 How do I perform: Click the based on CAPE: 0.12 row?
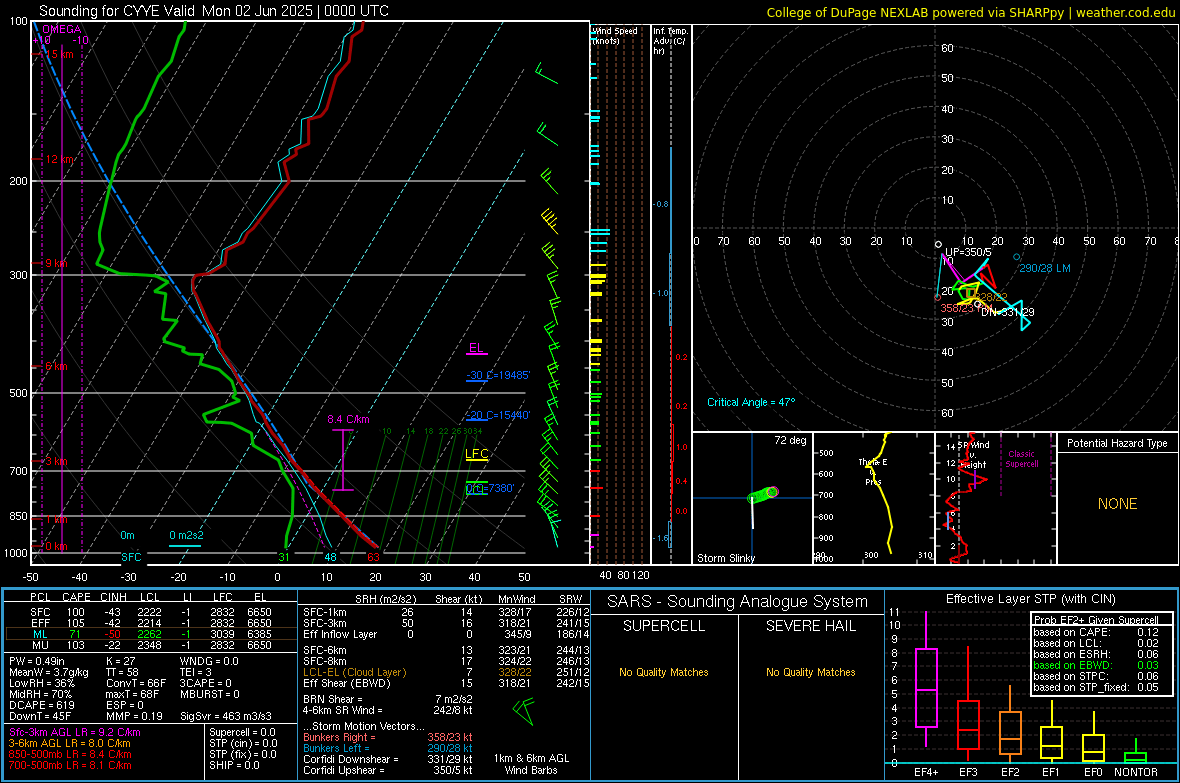pos(1096,632)
